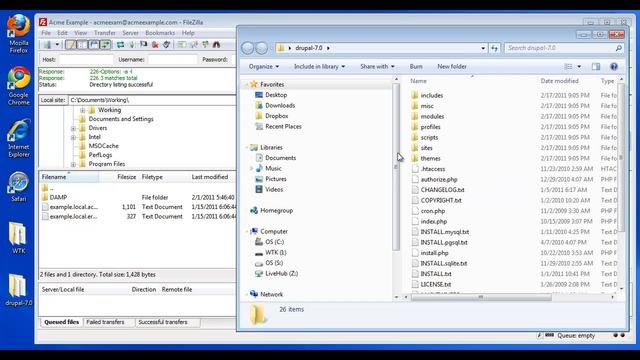Image resolution: width=640 pixels, height=360 pixels.
Task: Expand the Drivers folder in FileZilla tree
Action: pyautogui.click(x=73, y=128)
